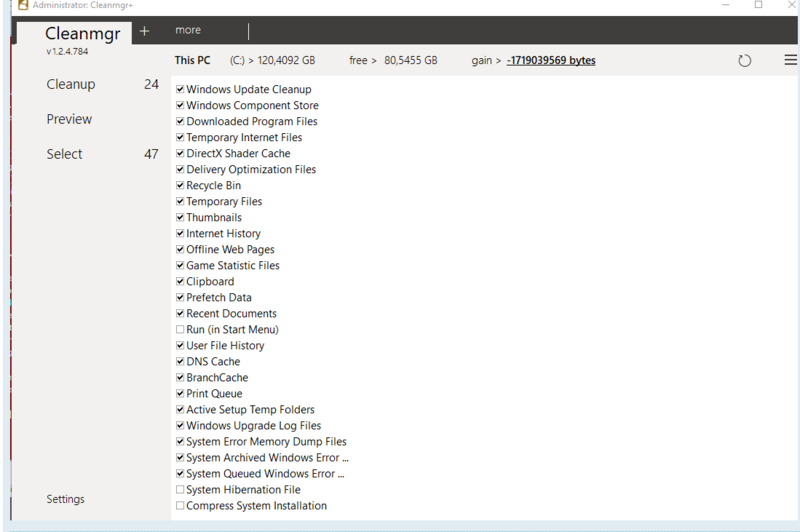
Task: Click the This PC label
Action: pos(192,60)
